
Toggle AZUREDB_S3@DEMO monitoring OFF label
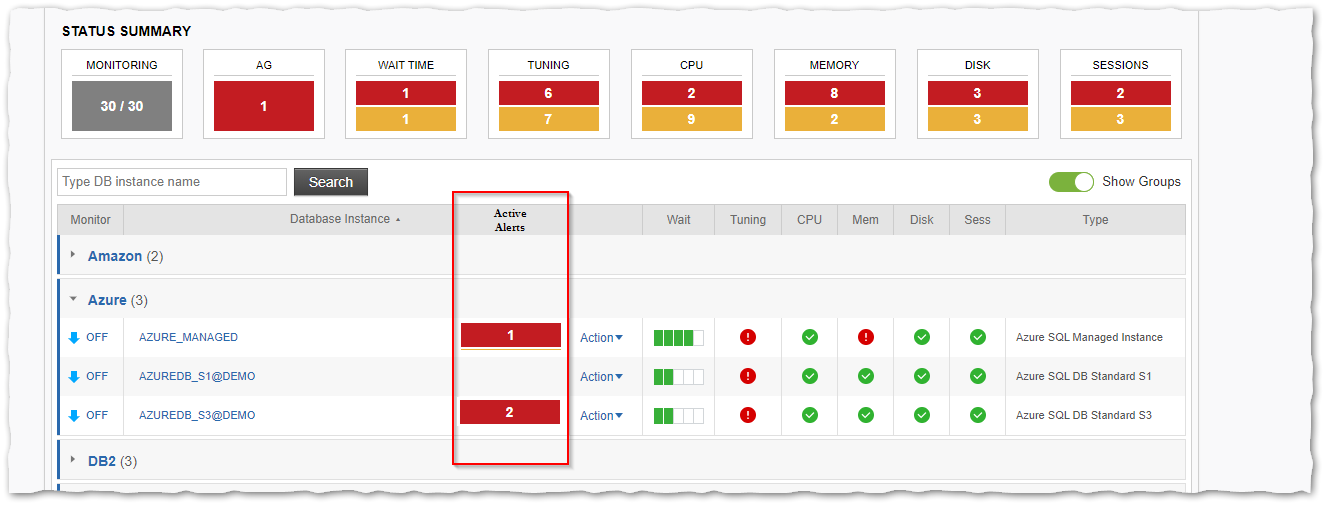tap(97, 415)
